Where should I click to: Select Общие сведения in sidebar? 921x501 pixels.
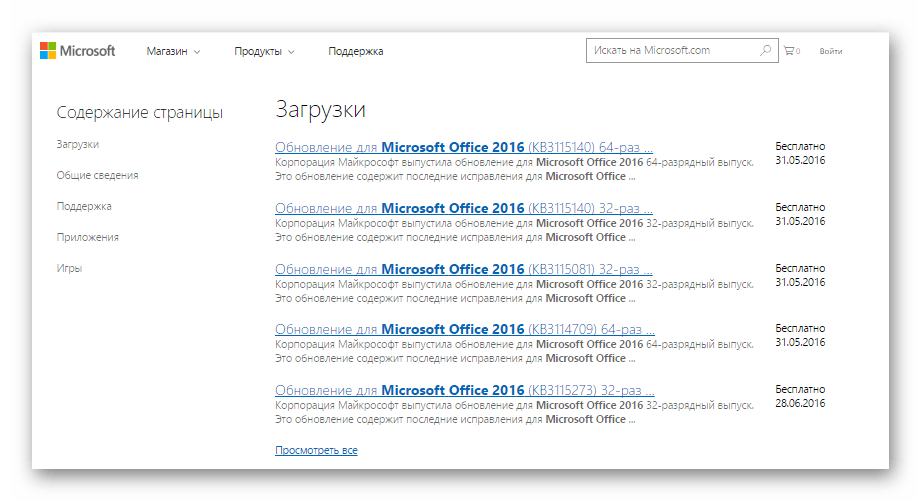click(97, 175)
